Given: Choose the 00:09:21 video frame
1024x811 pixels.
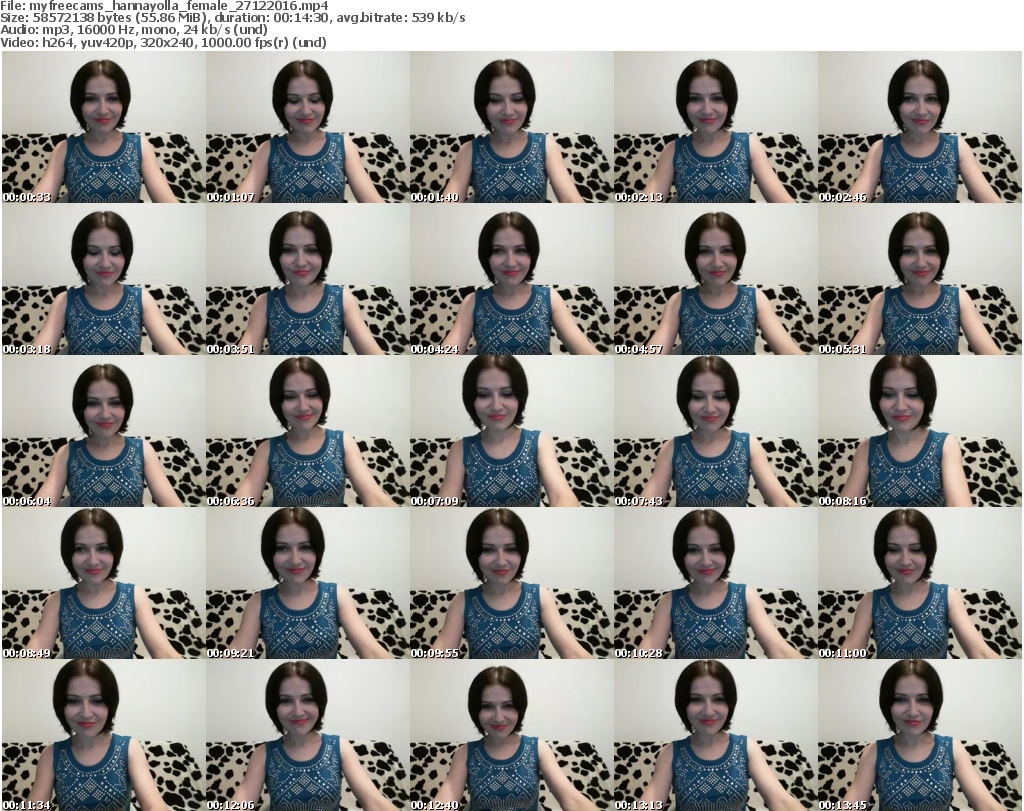Looking at the screenshot, I should click(308, 583).
